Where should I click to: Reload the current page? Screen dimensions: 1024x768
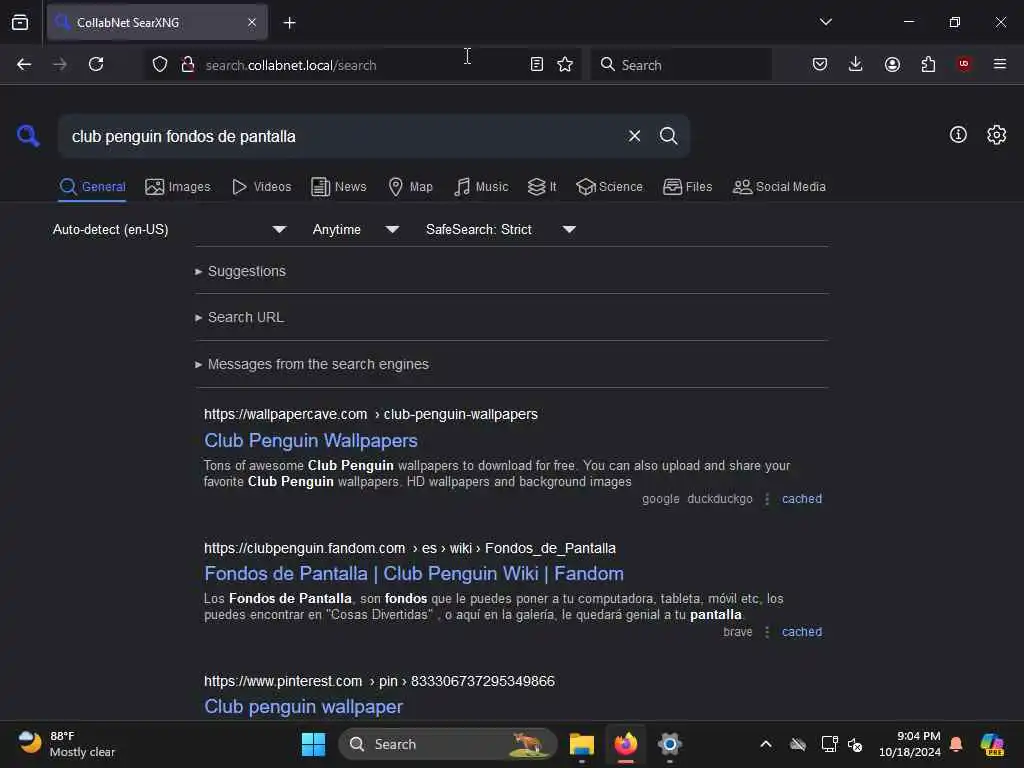96,65
